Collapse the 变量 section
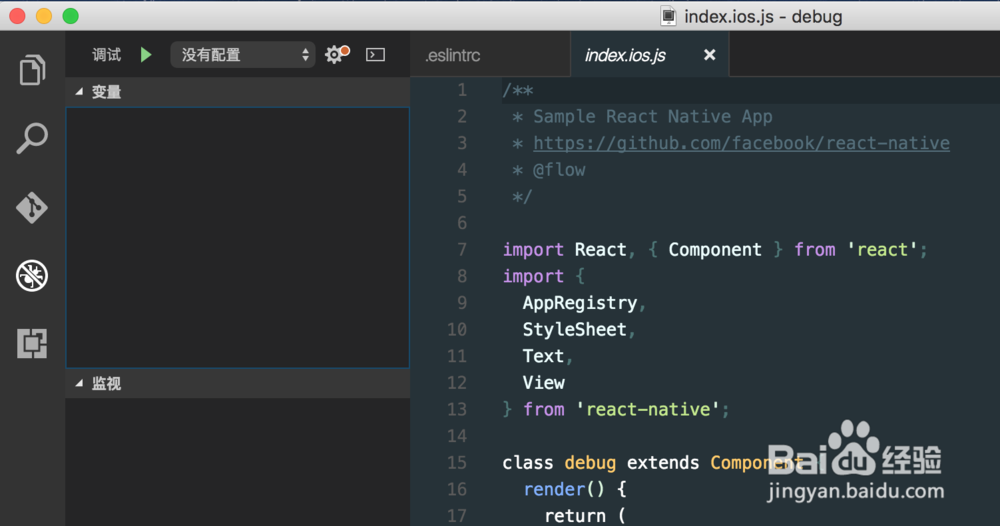 click(x=80, y=92)
